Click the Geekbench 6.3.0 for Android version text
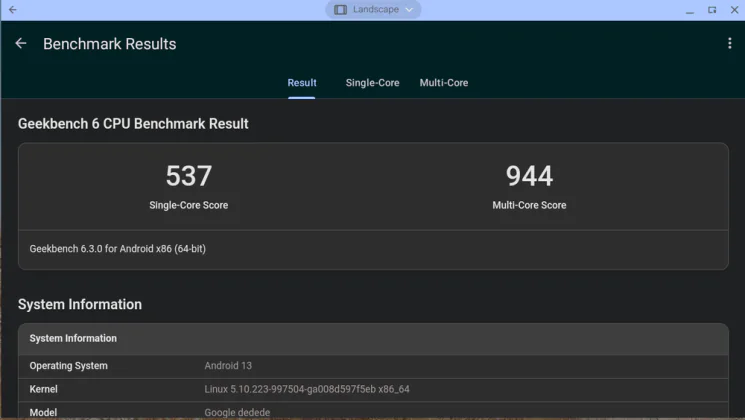Viewport: 745px width, 420px height. click(x=118, y=249)
